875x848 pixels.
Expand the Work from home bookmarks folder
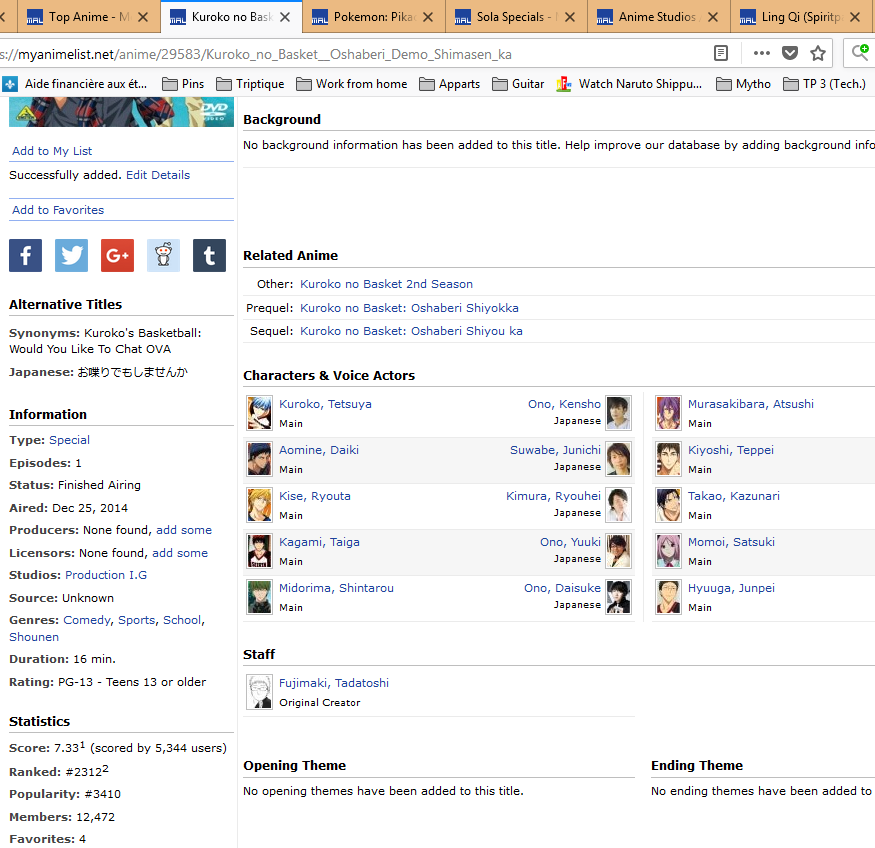tap(351, 84)
